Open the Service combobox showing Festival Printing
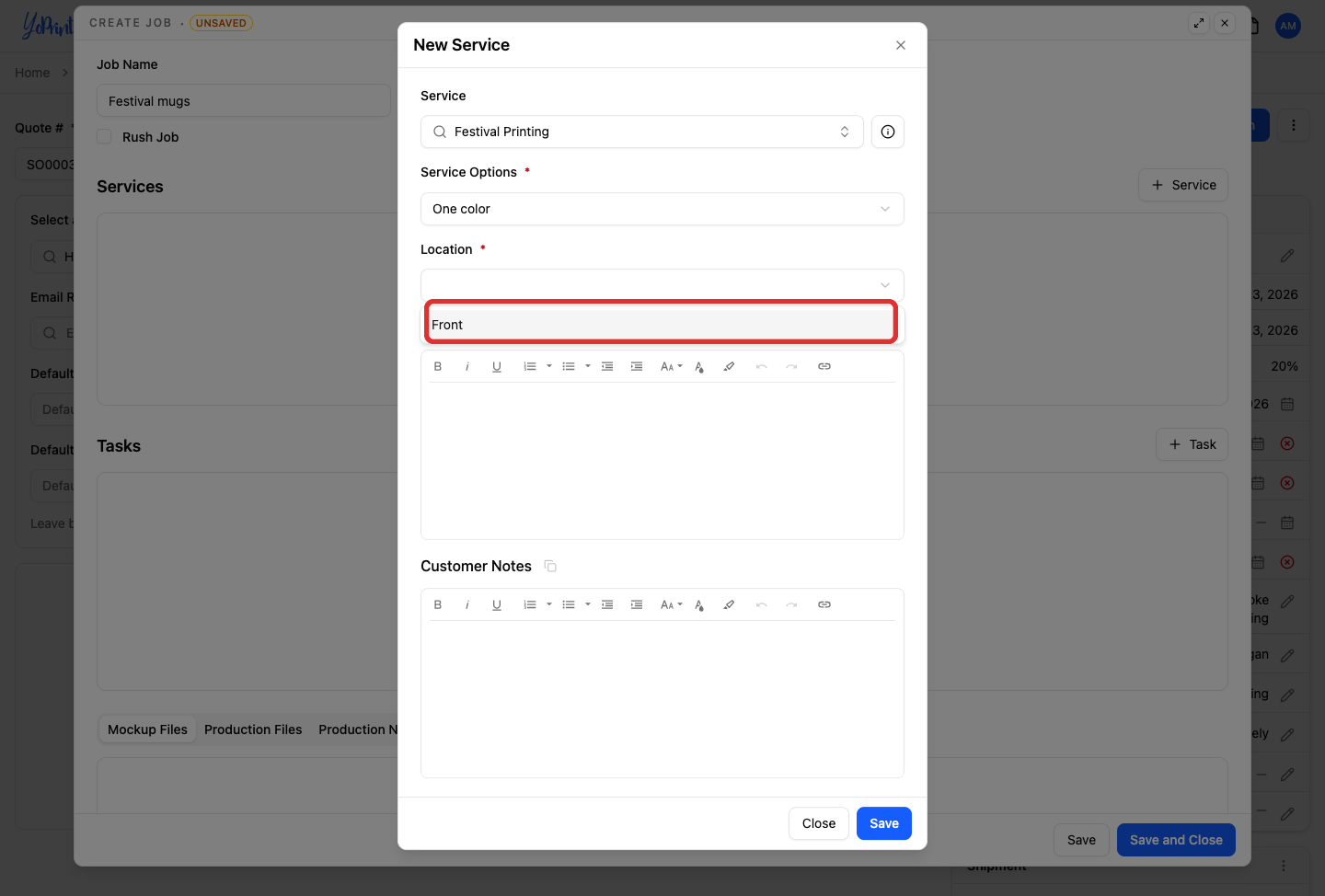 coord(642,132)
